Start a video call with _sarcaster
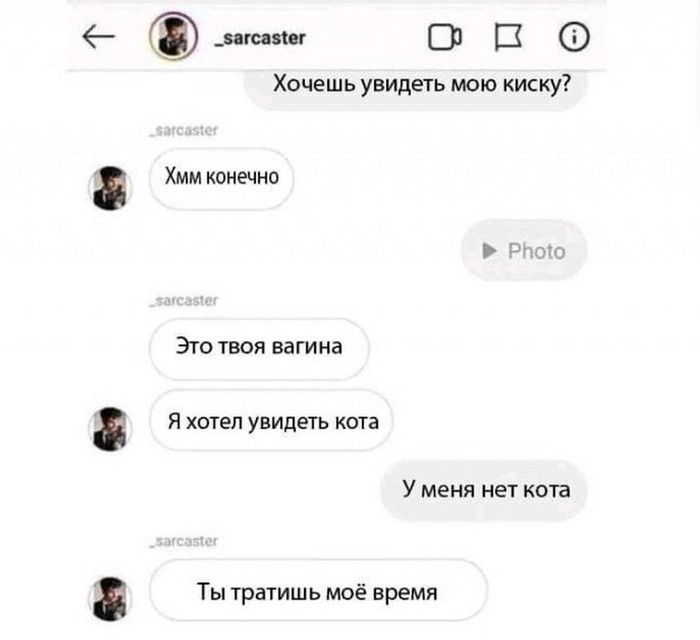The width and height of the screenshot is (700, 640). tap(445, 37)
